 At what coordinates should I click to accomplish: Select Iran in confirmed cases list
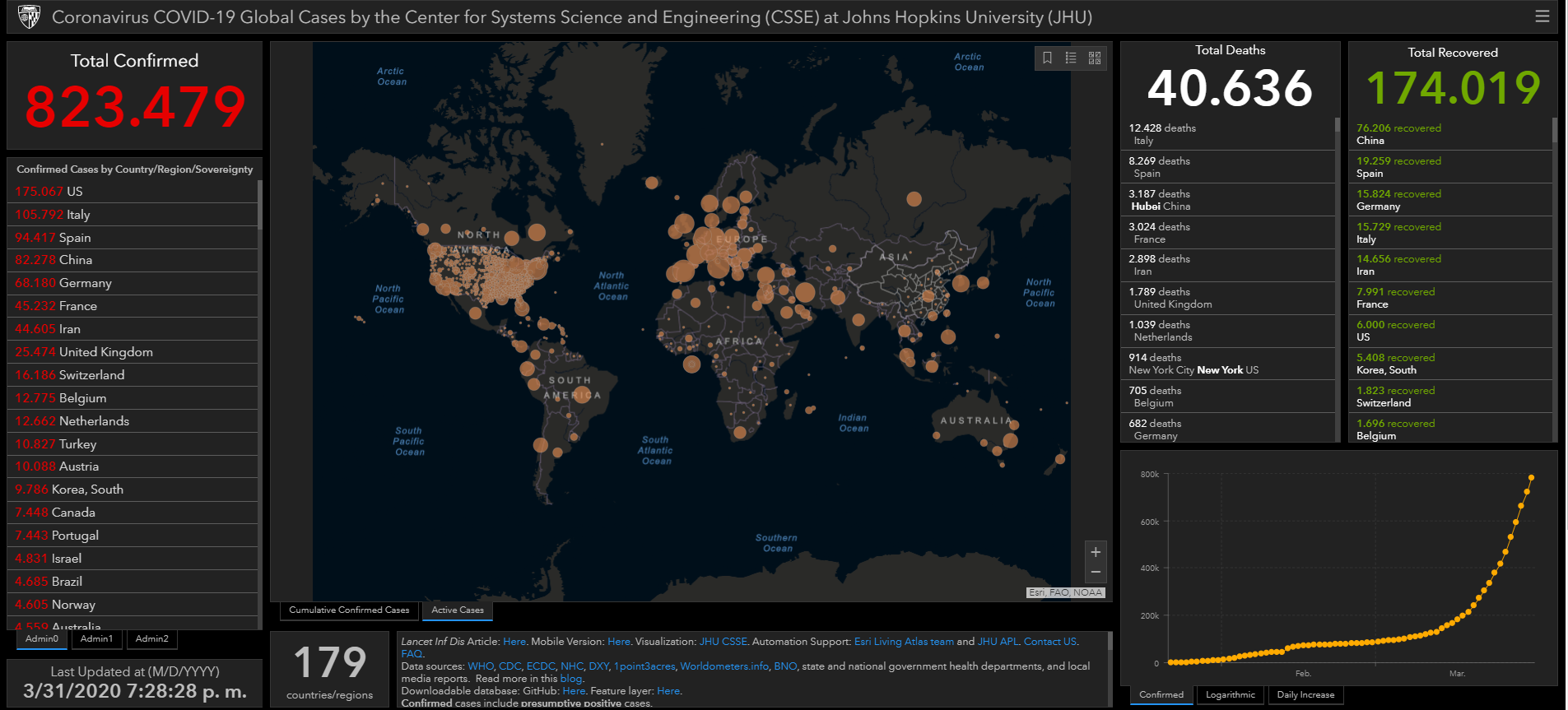click(x=134, y=329)
